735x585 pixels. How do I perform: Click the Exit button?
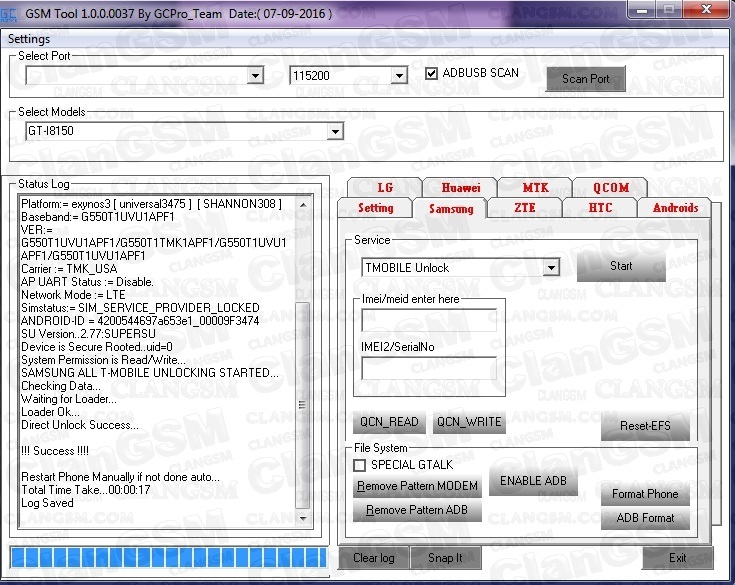pos(677,558)
